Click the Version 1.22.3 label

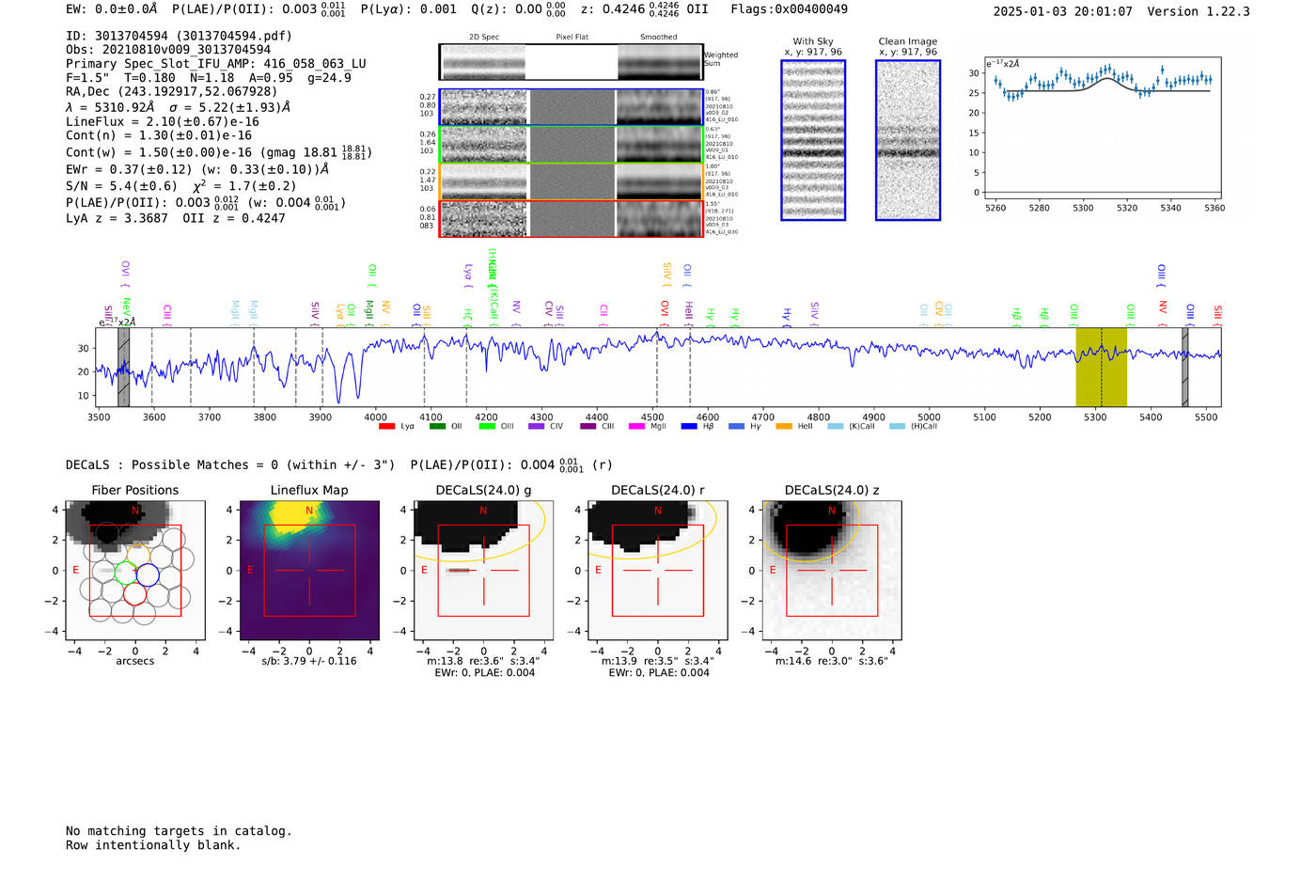point(1198,11)
